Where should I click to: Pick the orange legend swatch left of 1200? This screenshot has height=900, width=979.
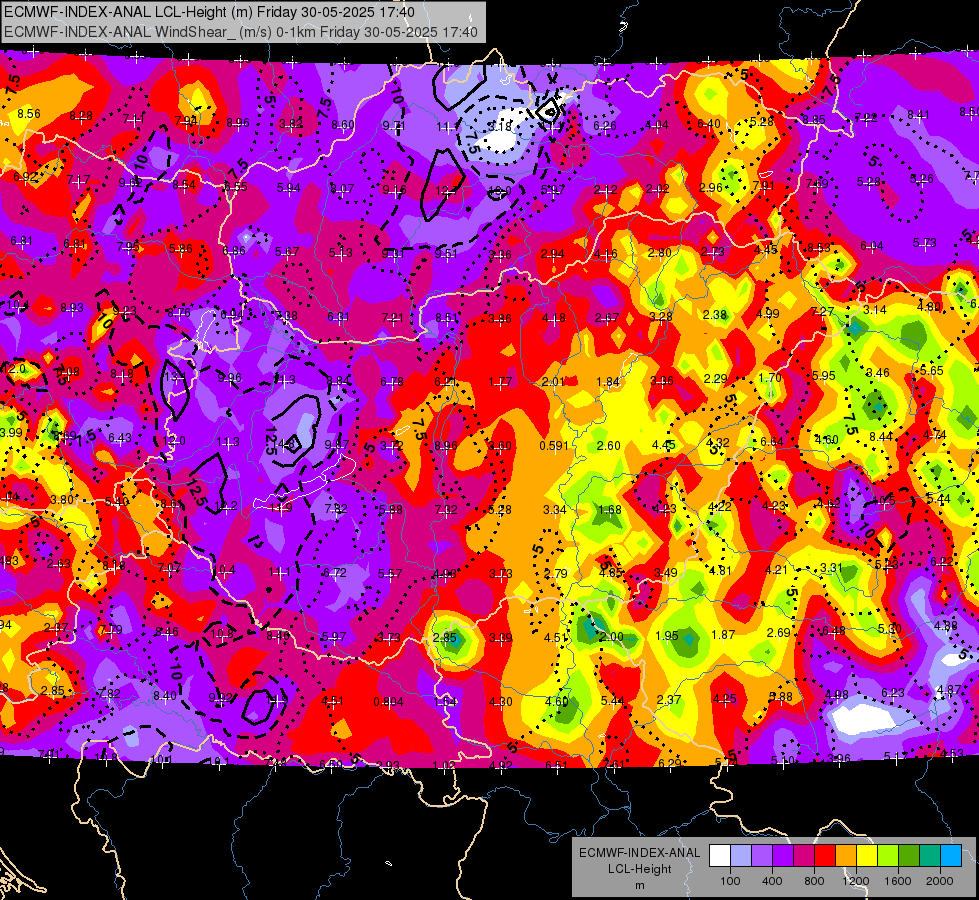click(846, 856)
